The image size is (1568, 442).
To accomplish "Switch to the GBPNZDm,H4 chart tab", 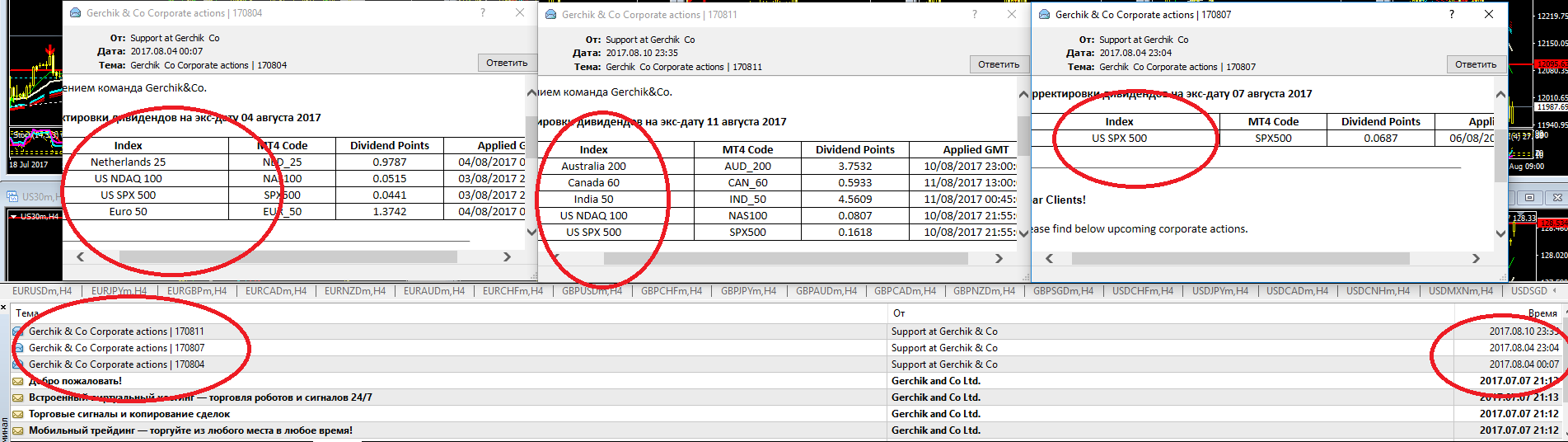I will 985,290.
